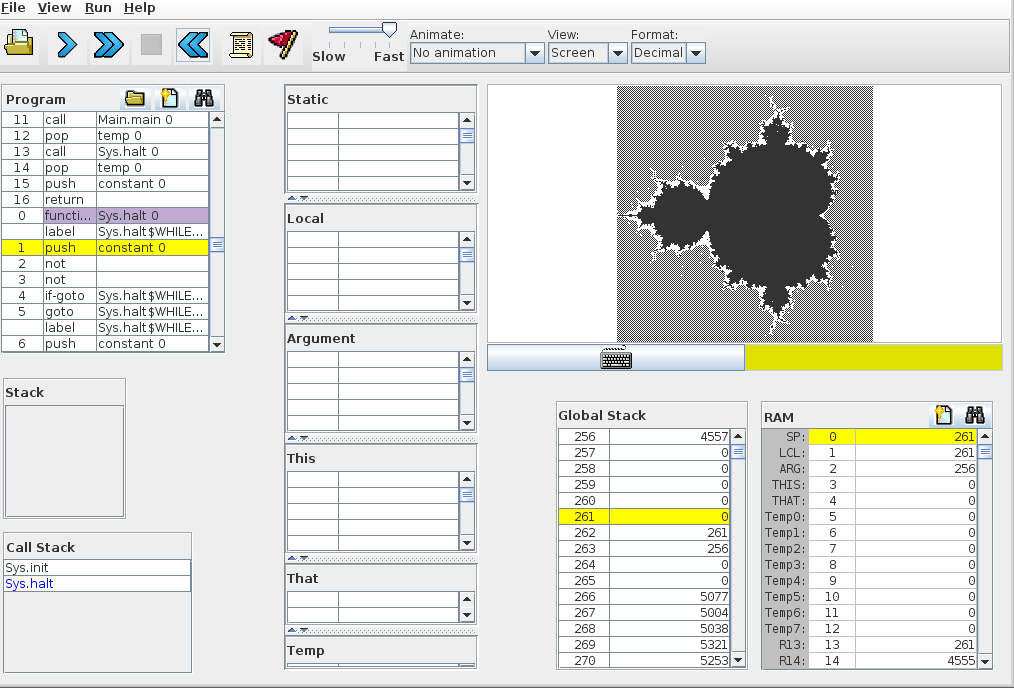
Task: Click the Load Program toolbar icon
Action: (20, 44)
